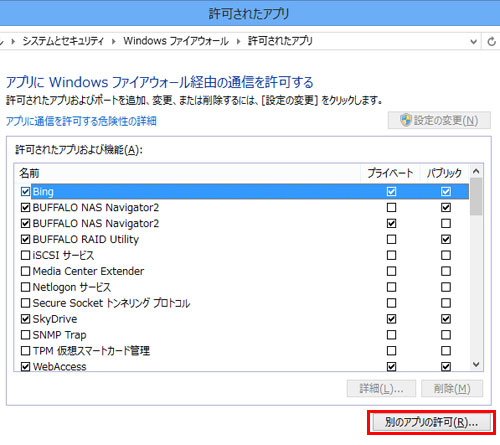
Task: Click the list scroll-up arrow
Action: point(476,171)
